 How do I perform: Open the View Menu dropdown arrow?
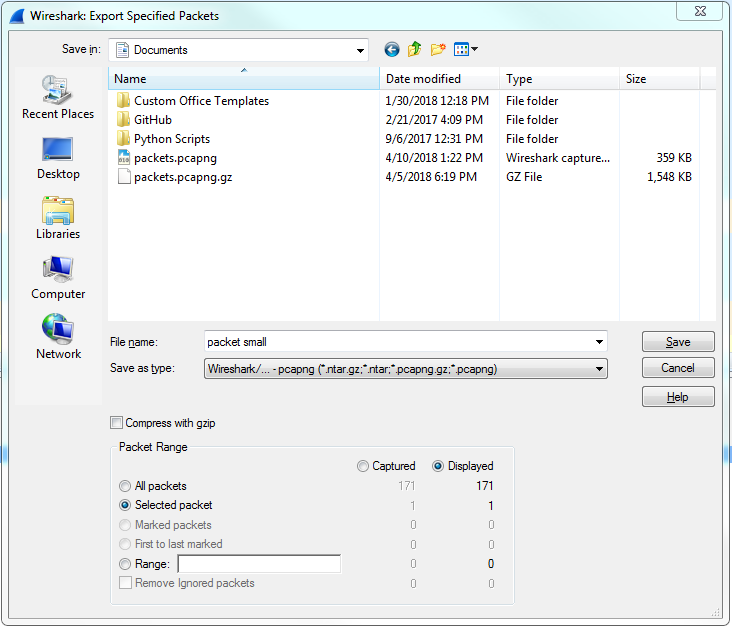click(x=474, y=50)
